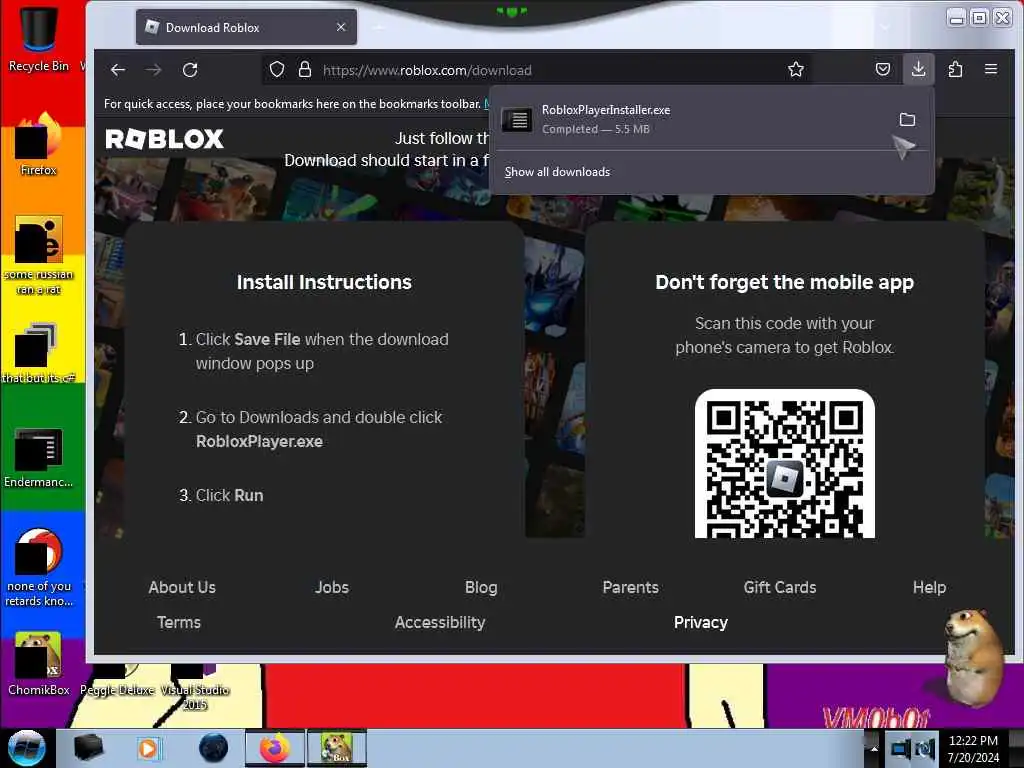Viewport: 1024px width, 768px height.
Task: Open the completed RobloxPlayerInstaller.exe download
Action: tap(692, 120)
